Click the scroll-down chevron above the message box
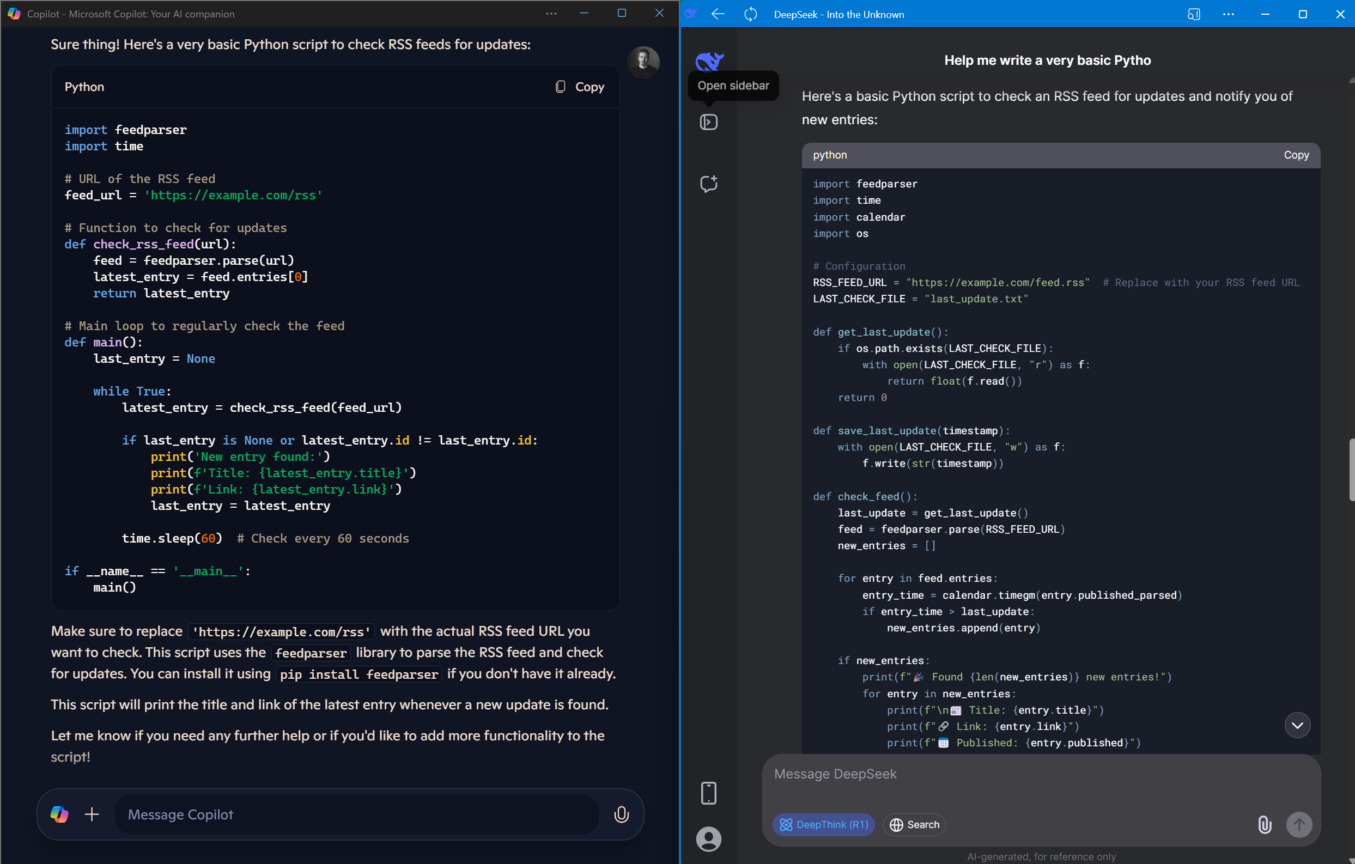Viewport: 1355px width, 864px height. [x=1297, y=724]
